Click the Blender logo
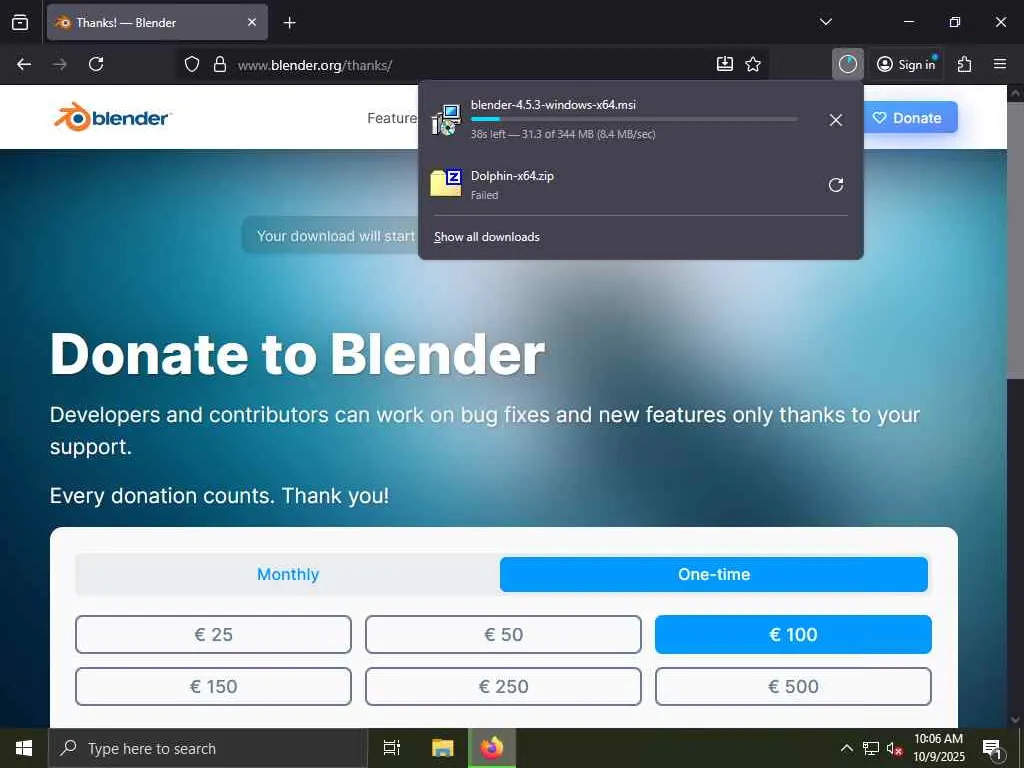This screenshot has height=768, width=1024. (x=112, y=117)
